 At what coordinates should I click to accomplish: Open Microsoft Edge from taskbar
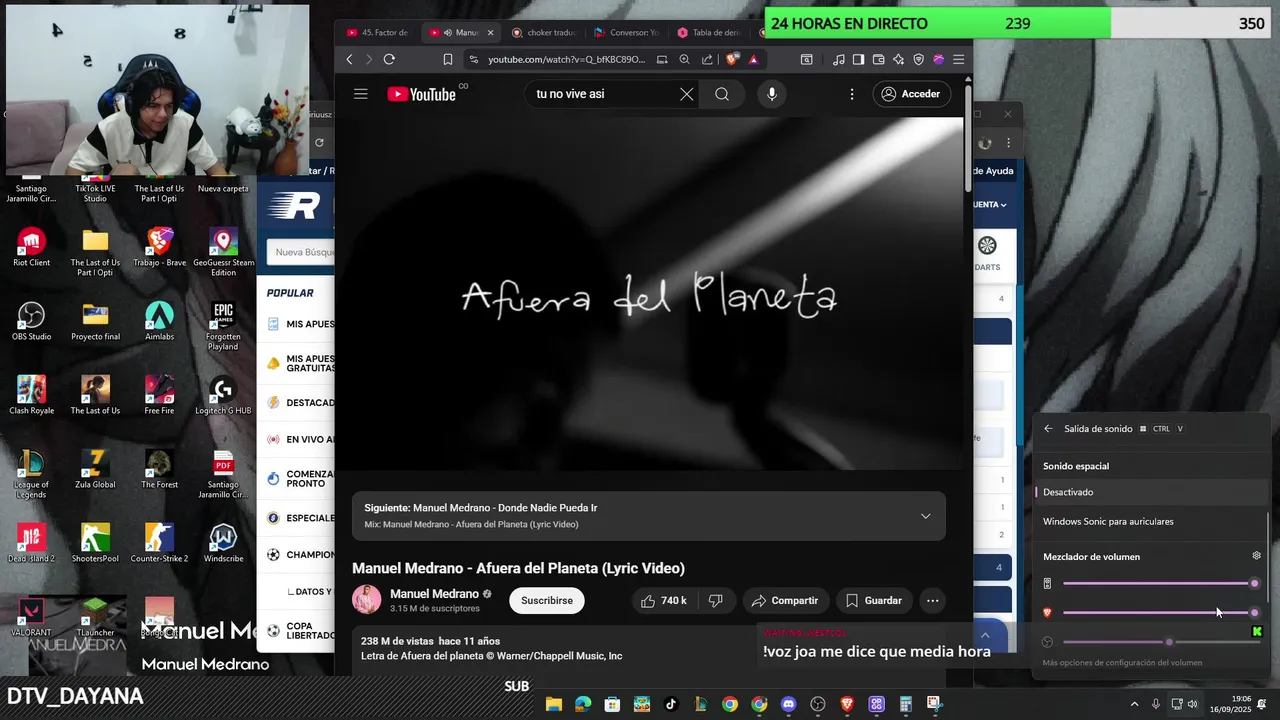pos(582,704)
